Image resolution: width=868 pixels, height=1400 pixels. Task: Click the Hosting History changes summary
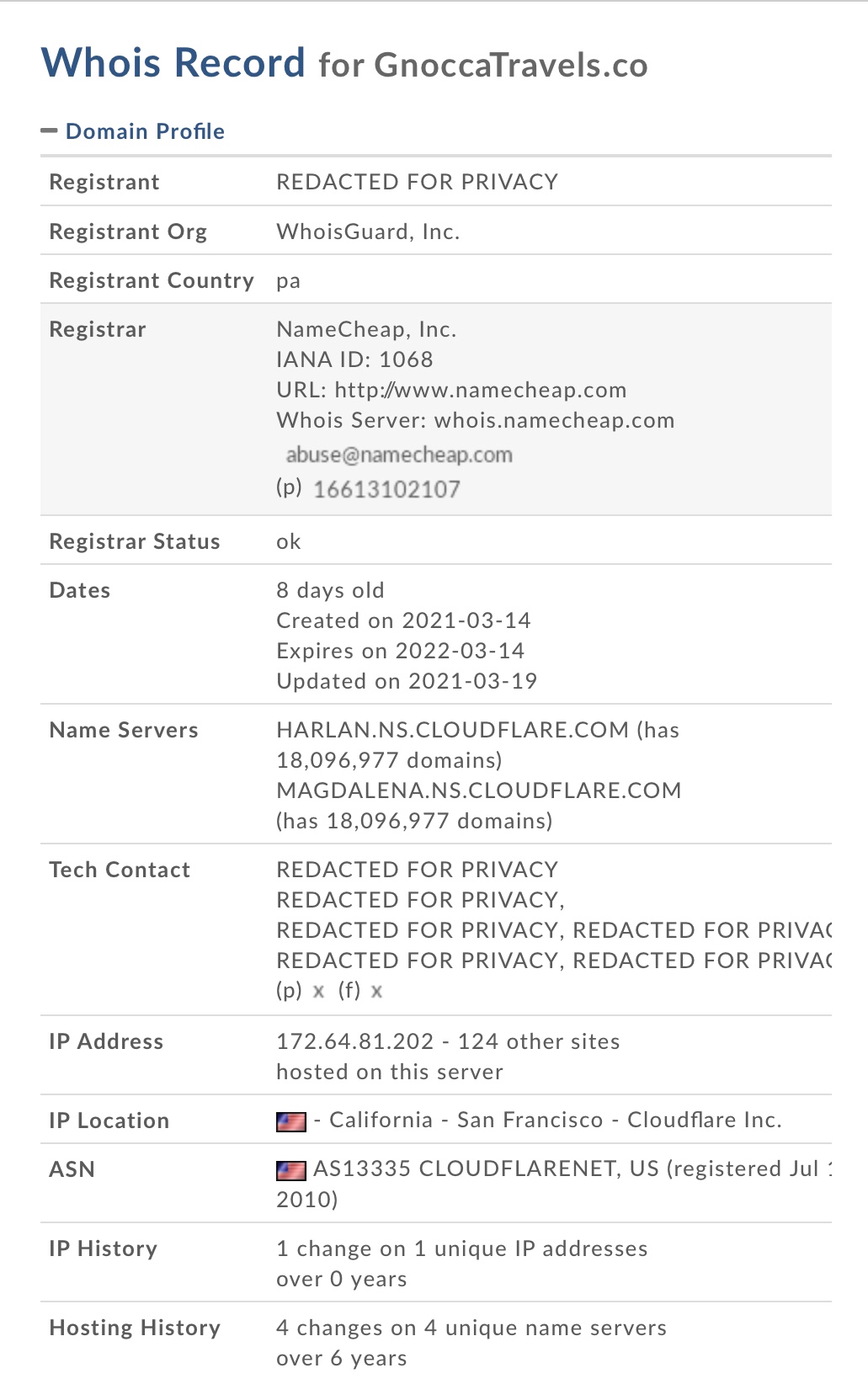click(x=471, y=1328)
